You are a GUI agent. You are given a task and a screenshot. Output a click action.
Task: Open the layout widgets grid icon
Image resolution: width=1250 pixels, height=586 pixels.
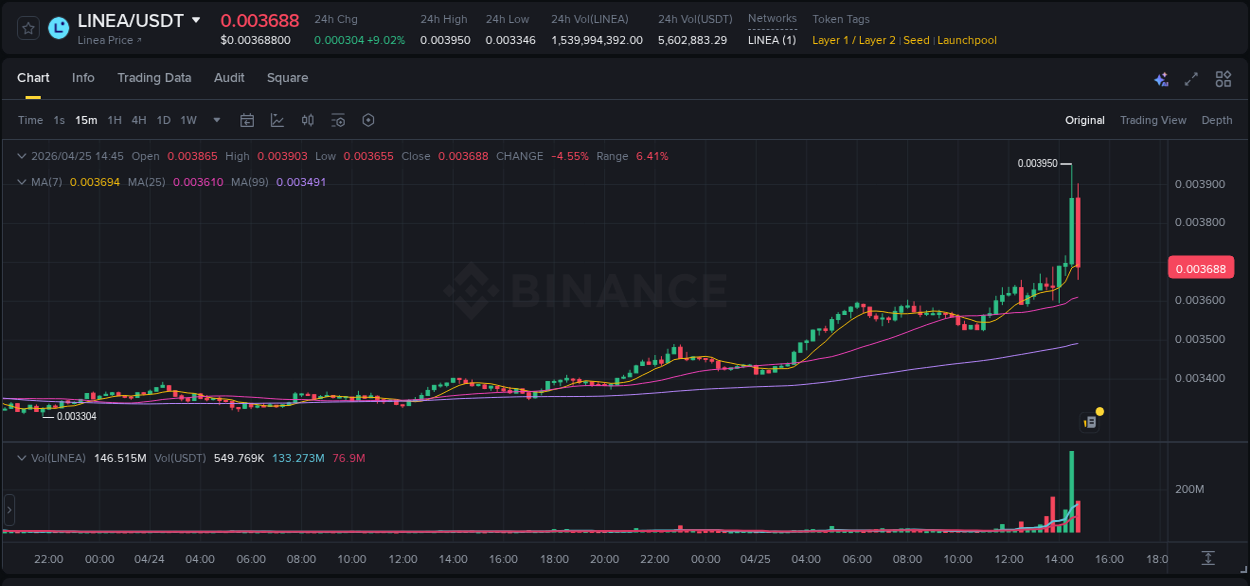pos(1223,79)
